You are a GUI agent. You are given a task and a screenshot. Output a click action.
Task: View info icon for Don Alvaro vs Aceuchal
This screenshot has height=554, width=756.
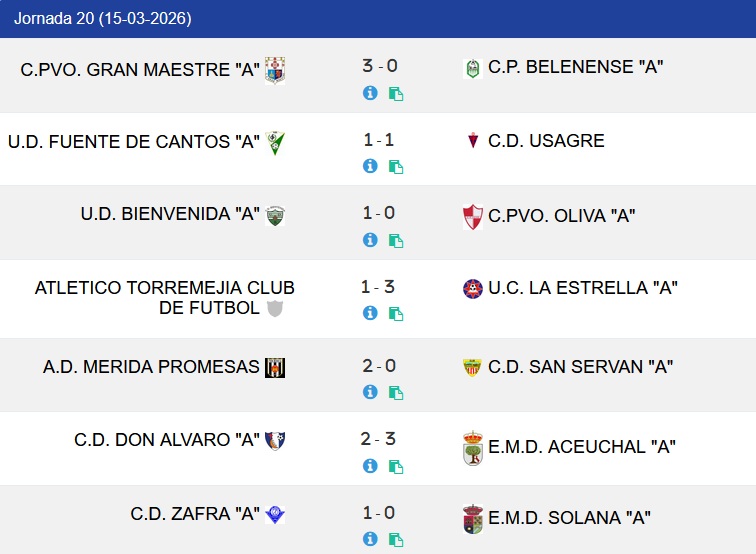(370, 466)
